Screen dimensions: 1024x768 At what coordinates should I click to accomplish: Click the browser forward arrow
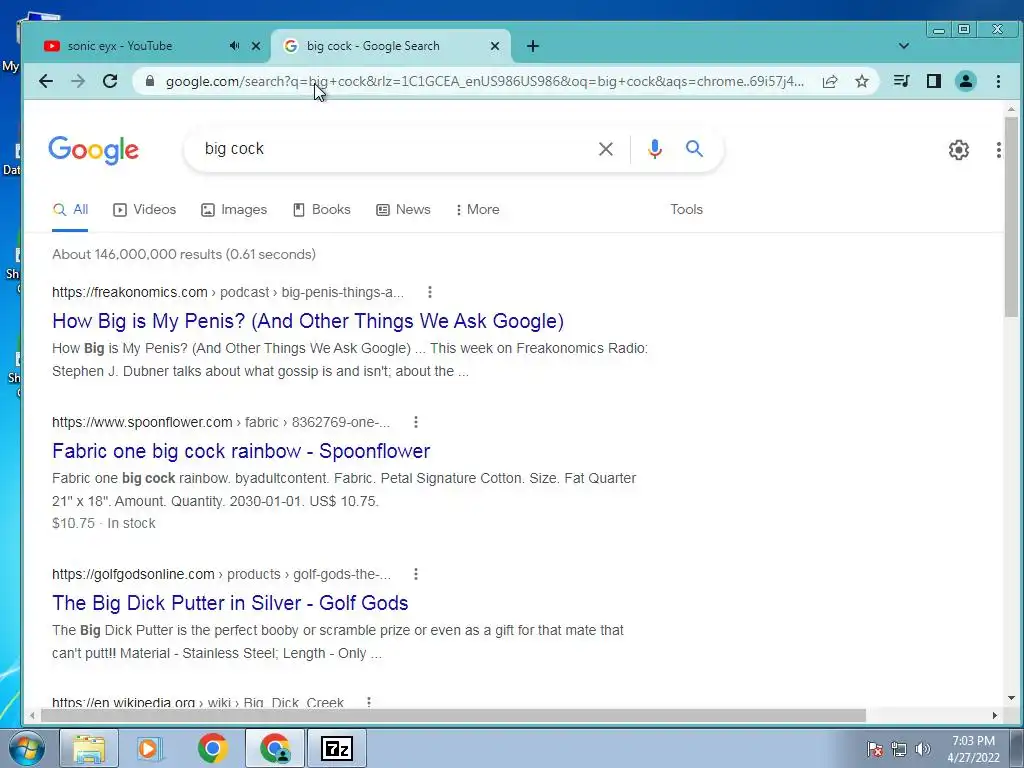(x=78, y=81)
